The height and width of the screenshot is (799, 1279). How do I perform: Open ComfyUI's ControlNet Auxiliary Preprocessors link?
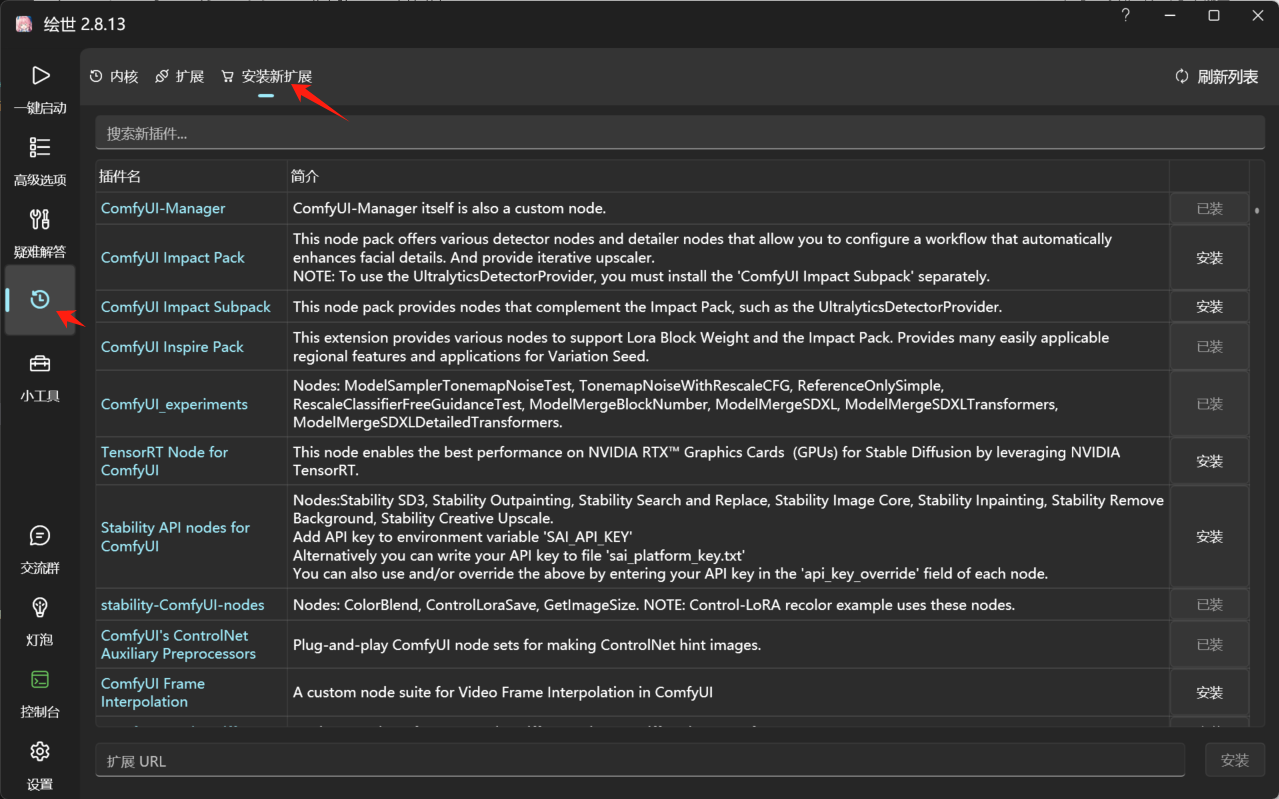pyautogui.click(x=178, y=644)
